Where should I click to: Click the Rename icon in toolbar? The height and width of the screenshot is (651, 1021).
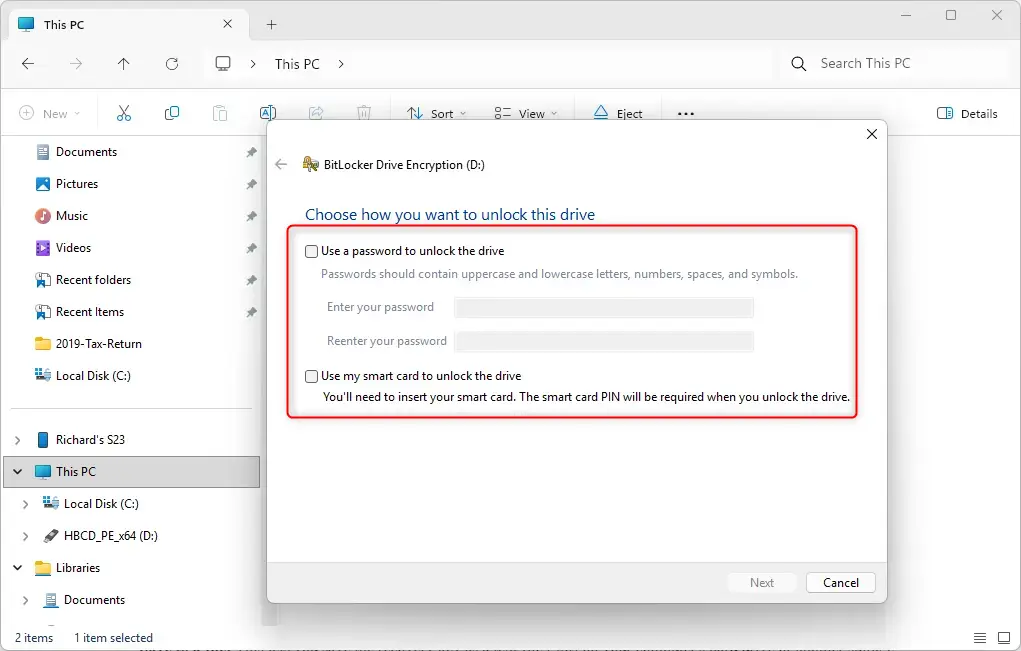(268, 113)
